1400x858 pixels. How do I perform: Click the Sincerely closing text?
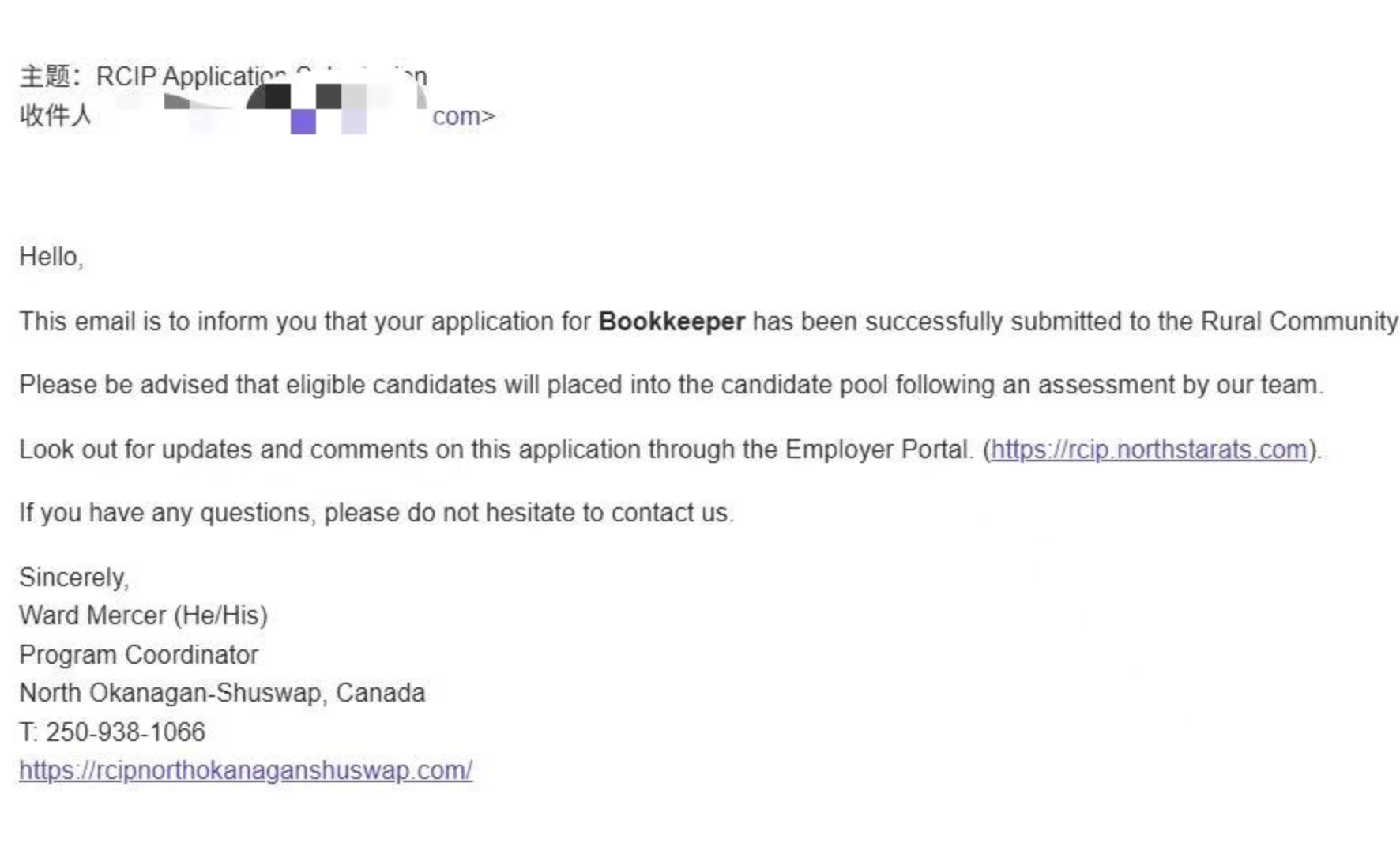74,578
